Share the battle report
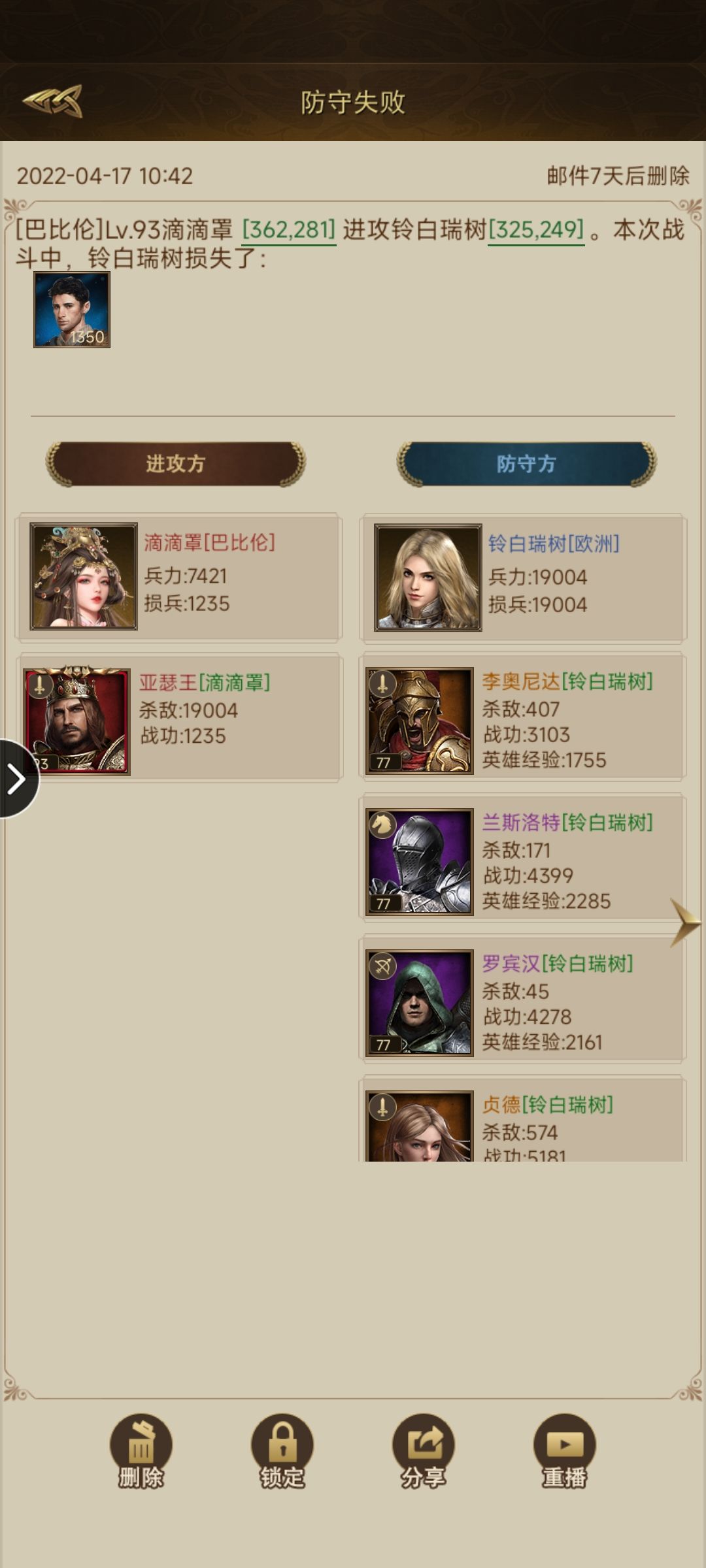706x1568 pixels. point(424,1453)
